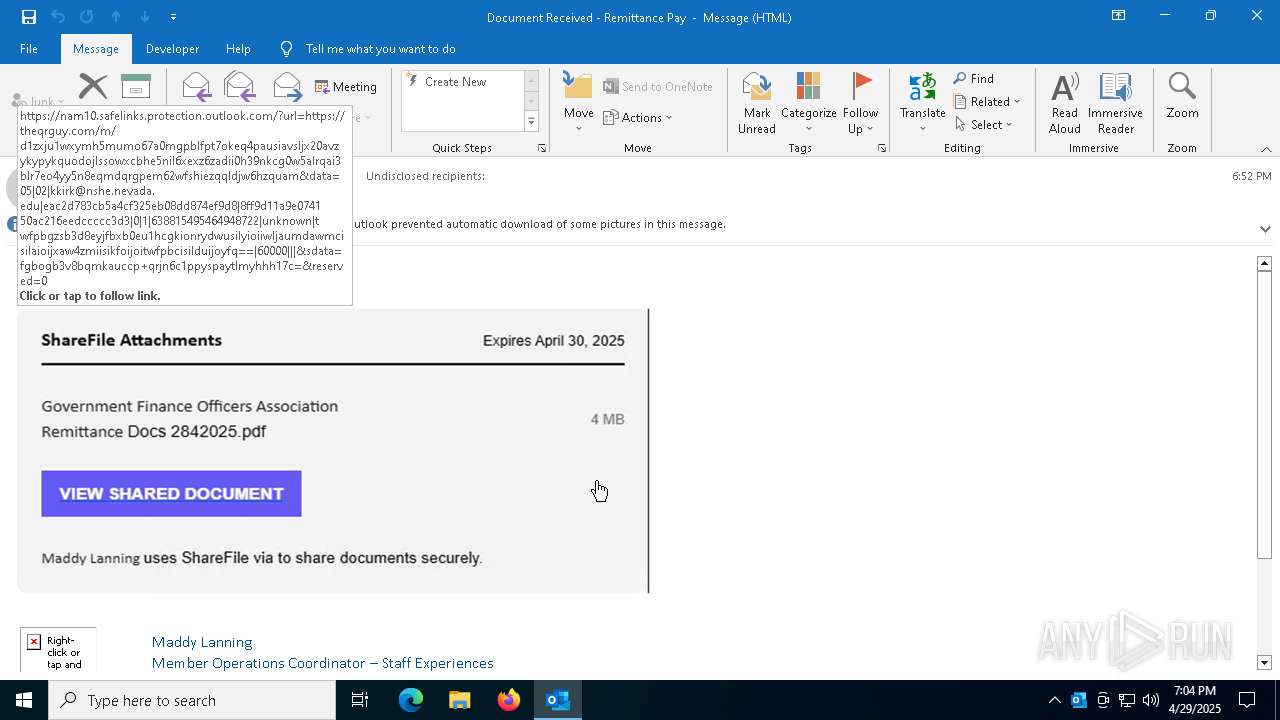Open the Select dropdown
1280x720 pixels.
tap(983, 125)
